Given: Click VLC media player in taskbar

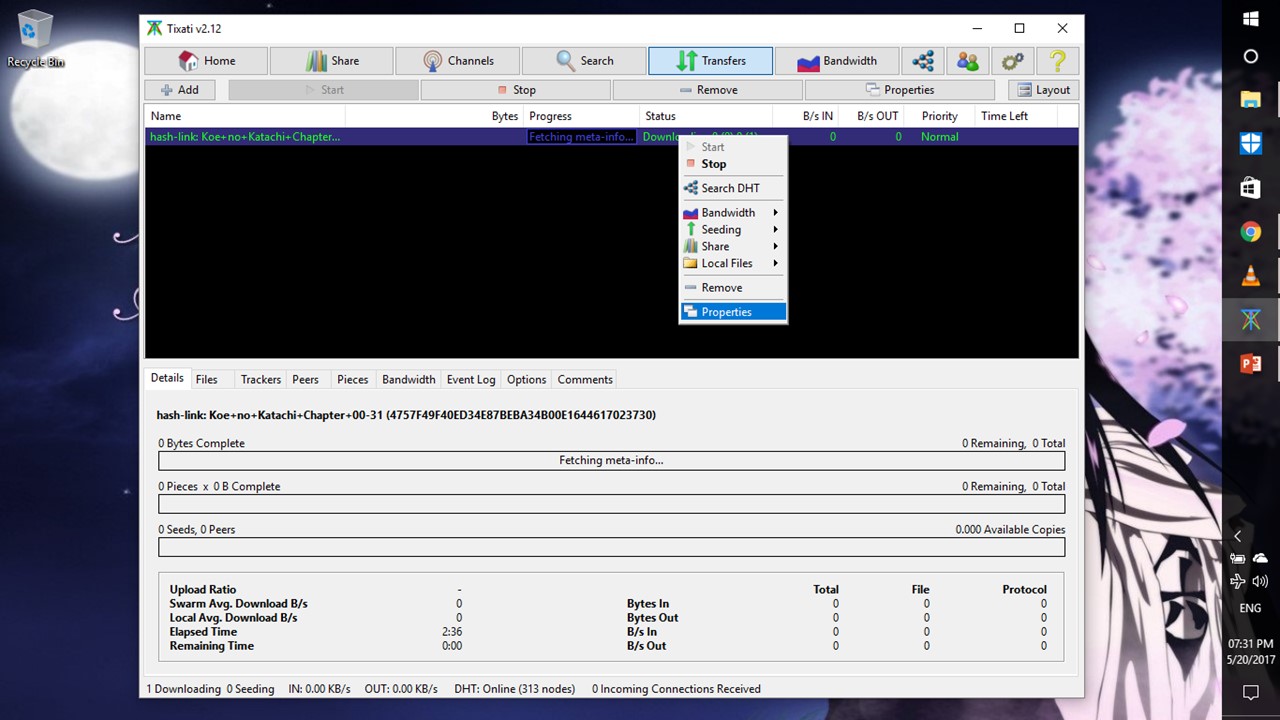Looking at the screenshot, I should pos(1250,277).
